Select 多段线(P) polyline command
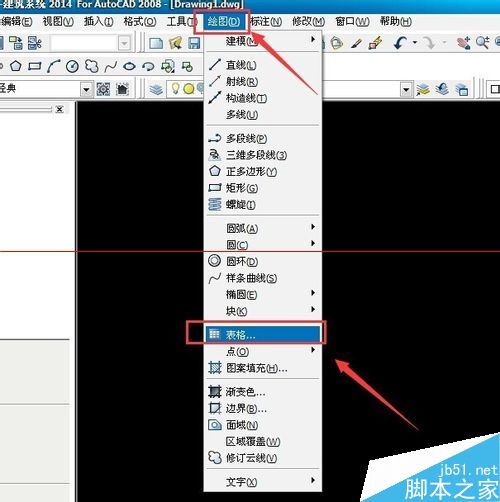 [x=263, y=138]
